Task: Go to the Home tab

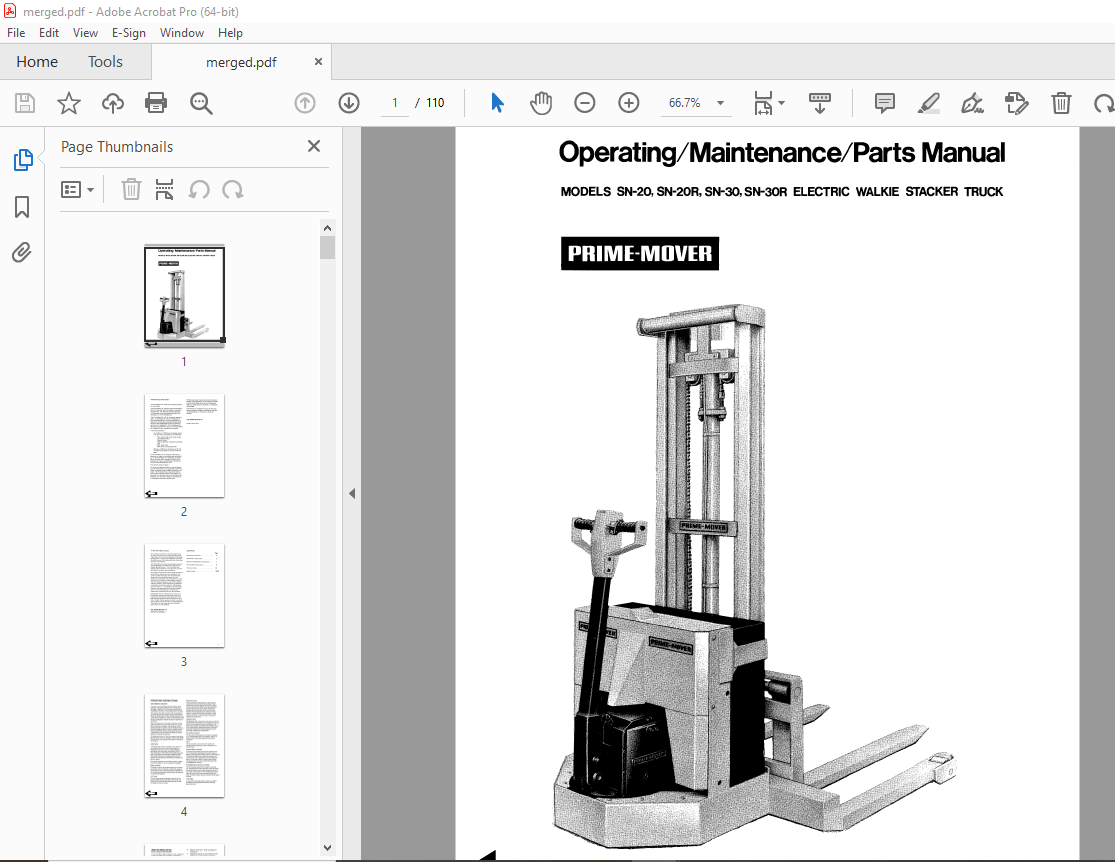Action: (x=37, y=62)
